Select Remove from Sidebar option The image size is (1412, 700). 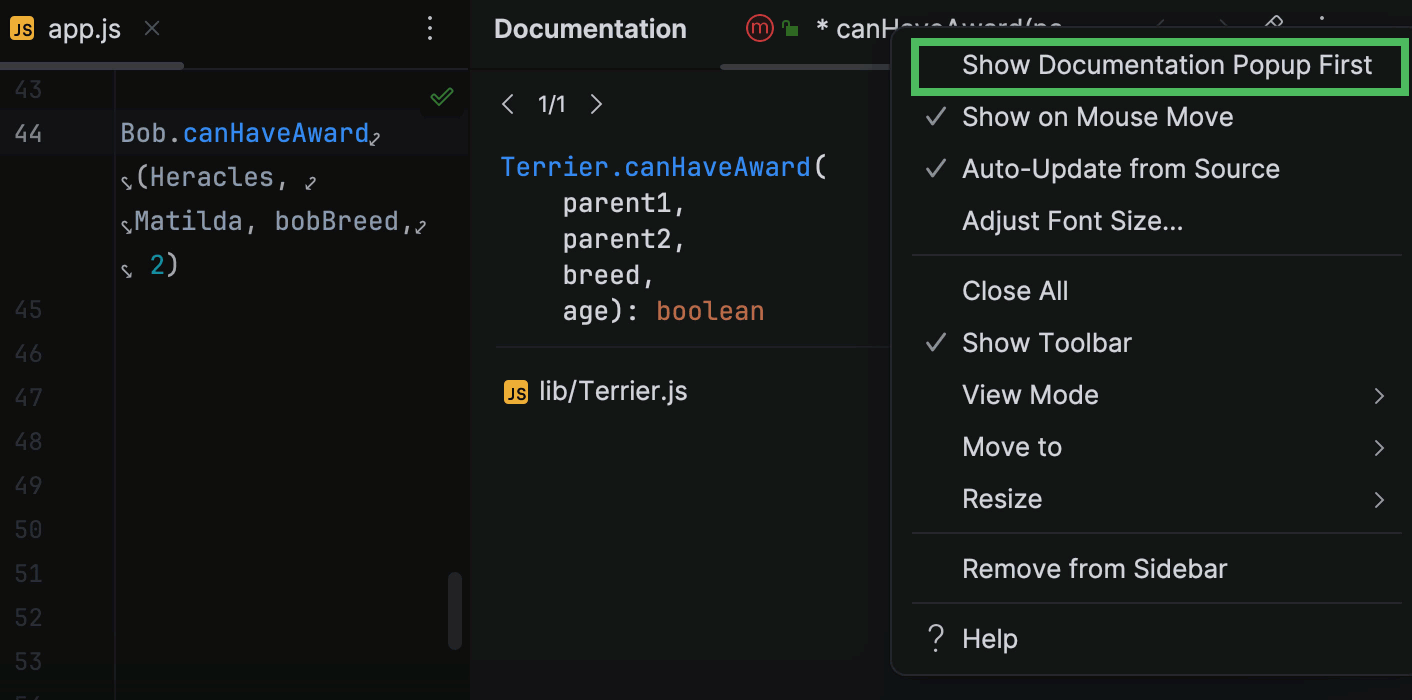click(1094, 569)
